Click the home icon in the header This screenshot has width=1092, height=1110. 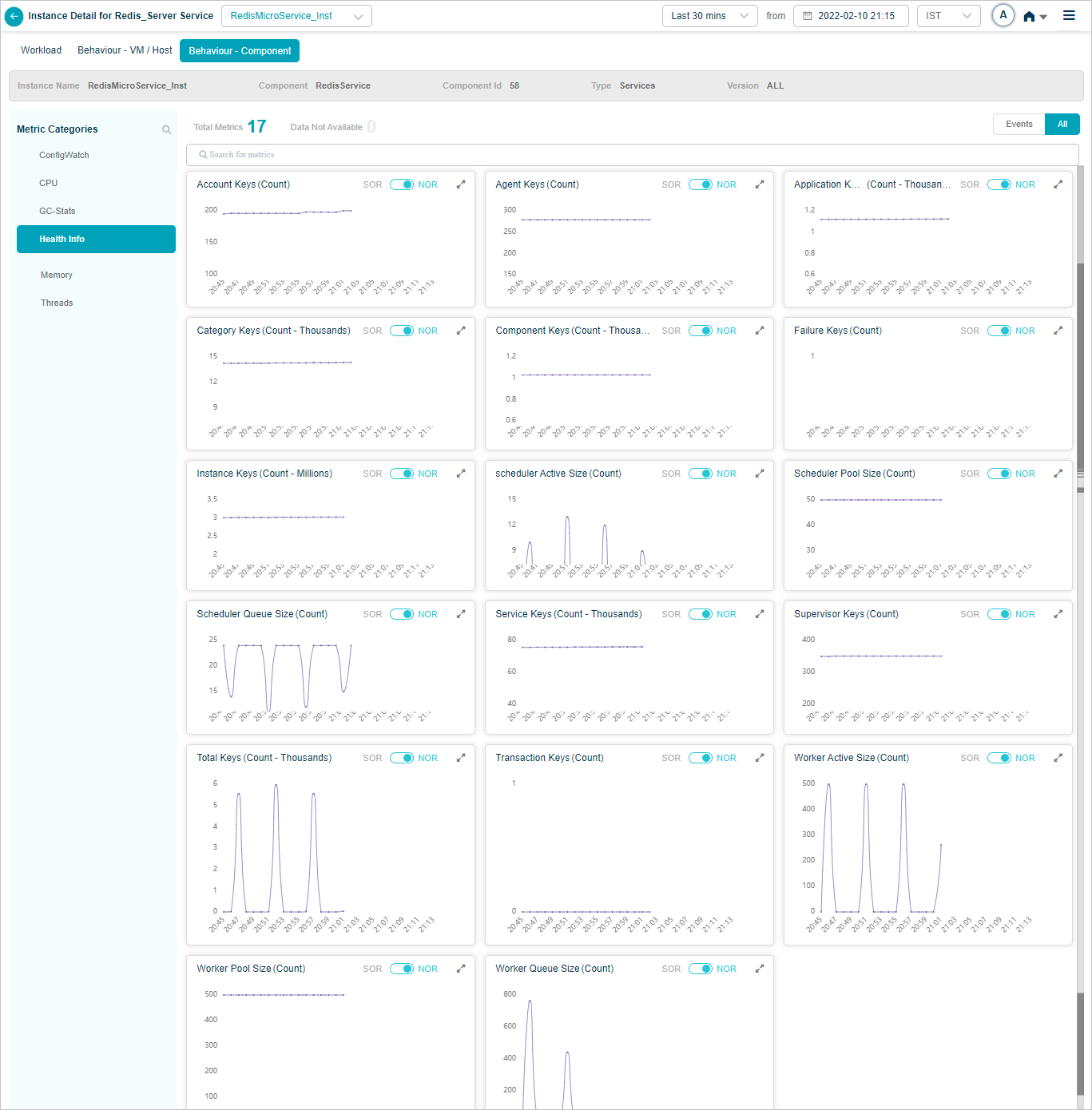point(1029,17)
